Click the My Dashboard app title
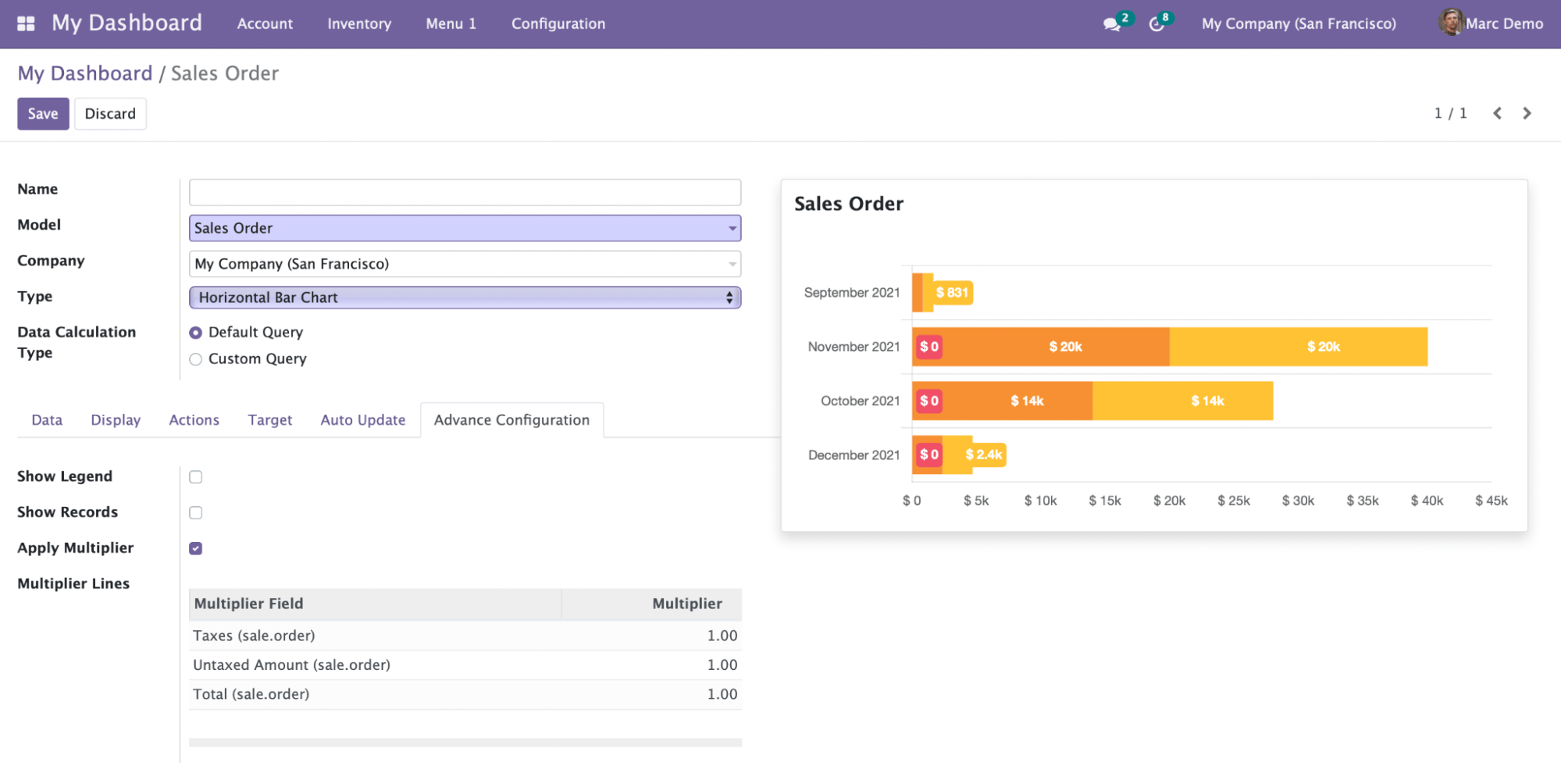Viewport: 1561px width, 784px height. click(x=127, y=23)
